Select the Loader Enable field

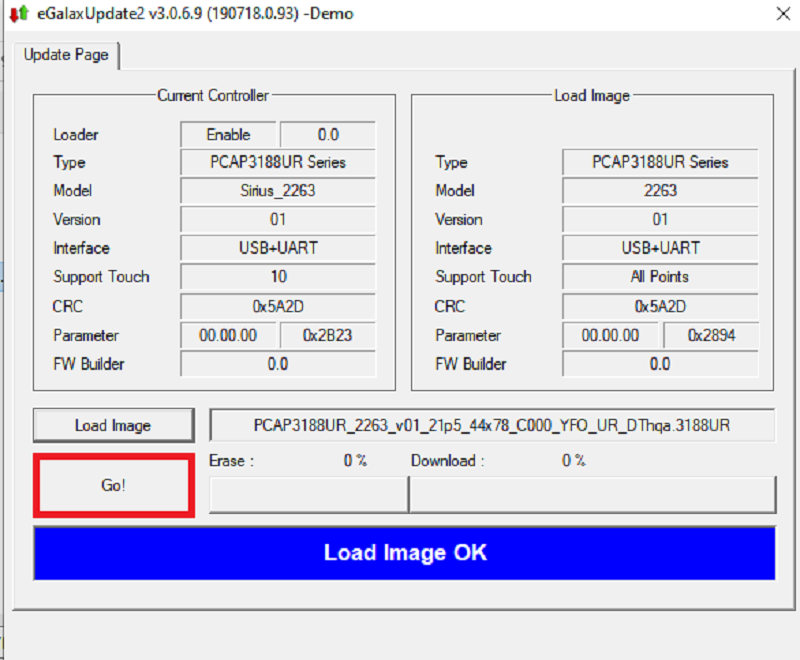coord(228,134)
